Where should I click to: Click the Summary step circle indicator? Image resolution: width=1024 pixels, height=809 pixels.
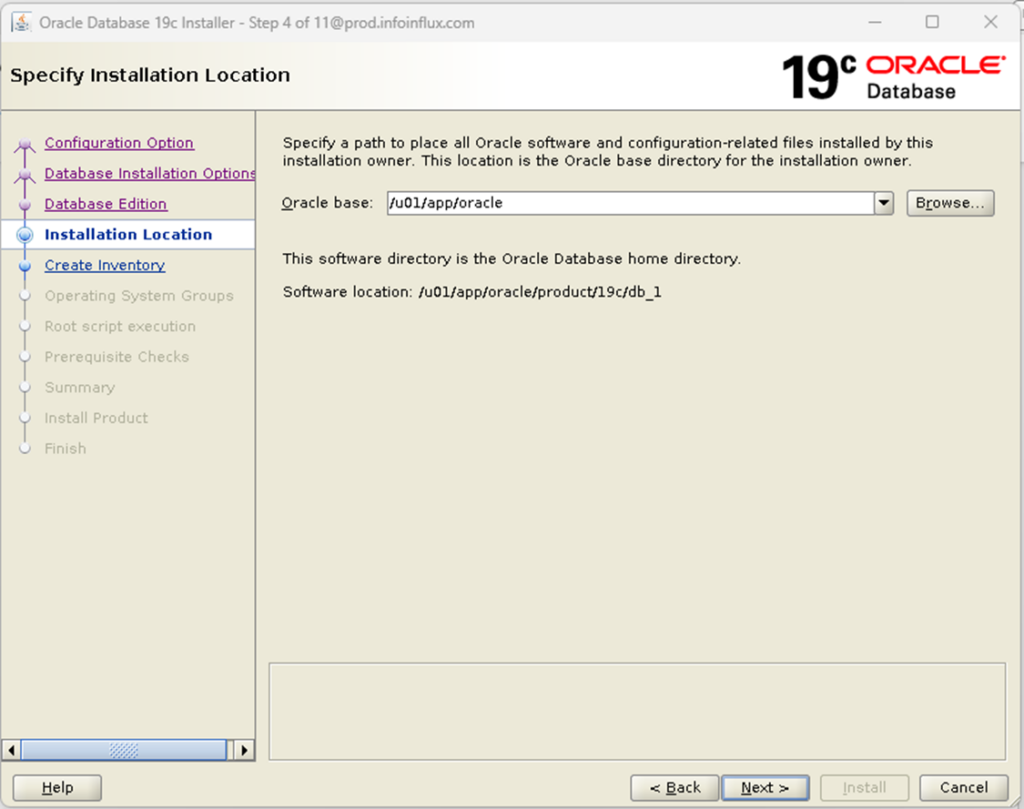click(27, 387)
